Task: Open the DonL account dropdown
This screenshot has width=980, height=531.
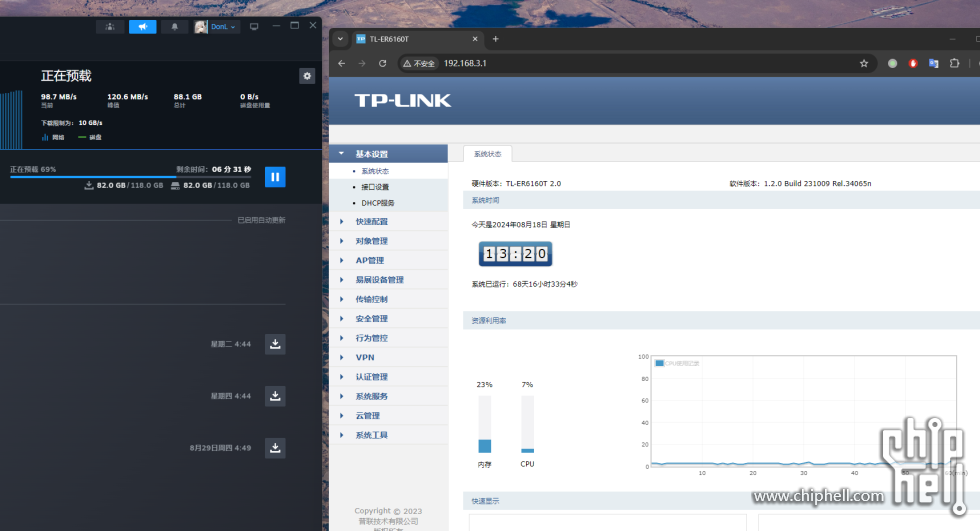Action: pyautogui.click(x=217, y=27)
